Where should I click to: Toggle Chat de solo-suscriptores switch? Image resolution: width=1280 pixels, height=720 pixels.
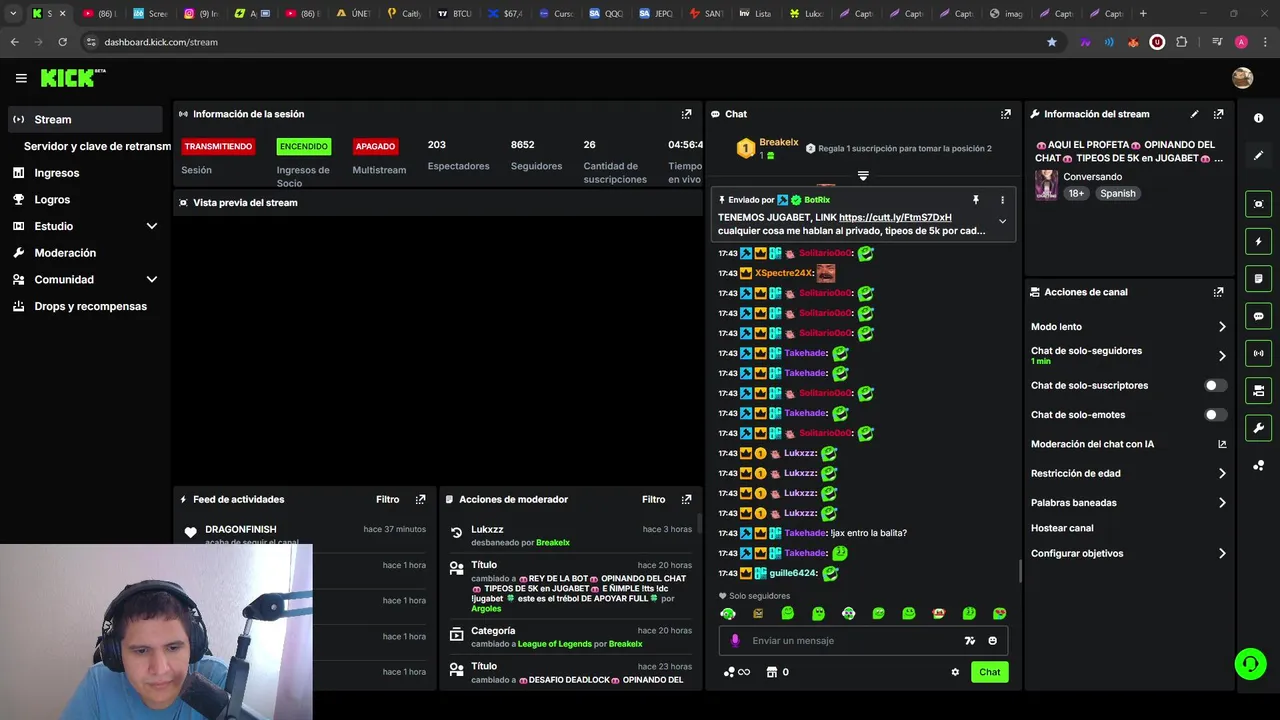tap(1215, 385)
